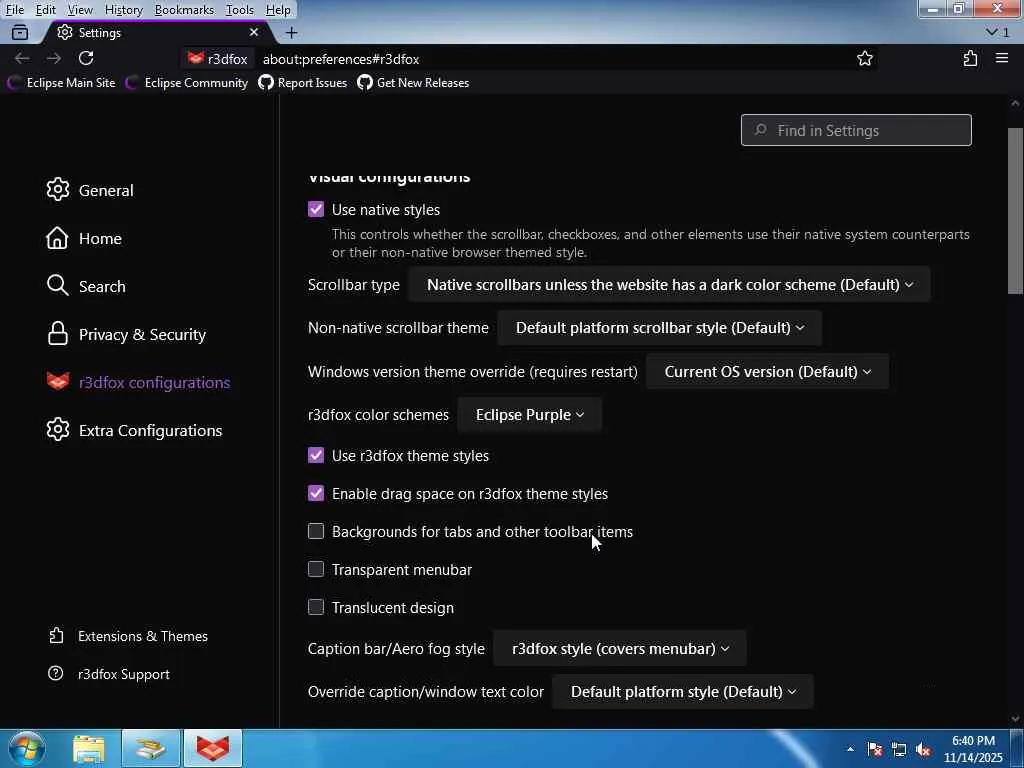Enable Backgrounds for tabs and other toolbar items
The image size is (1024, 768).
(316, 531)
